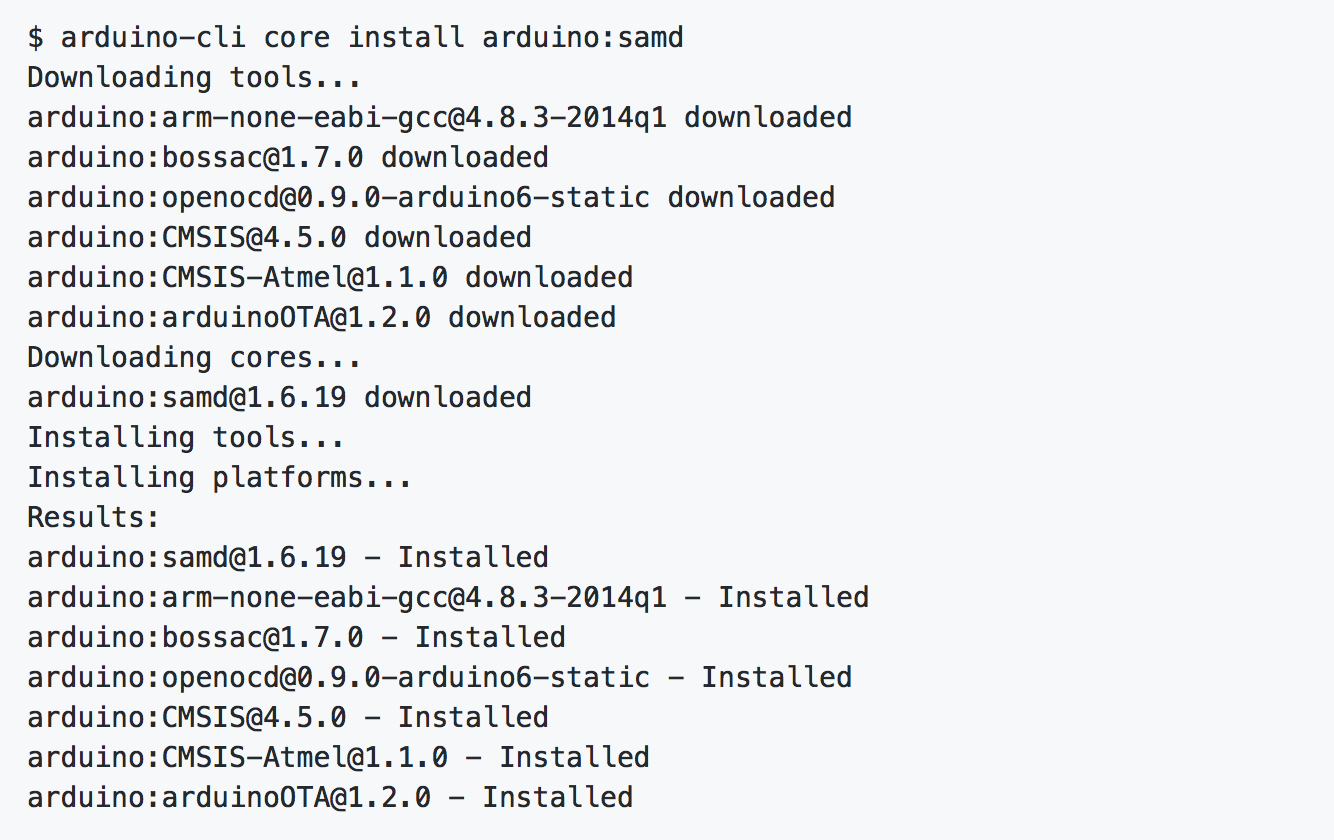1334x840 pixels.
Task: Click the "Installing tools..." output line
Action: [x=186, y=438]
